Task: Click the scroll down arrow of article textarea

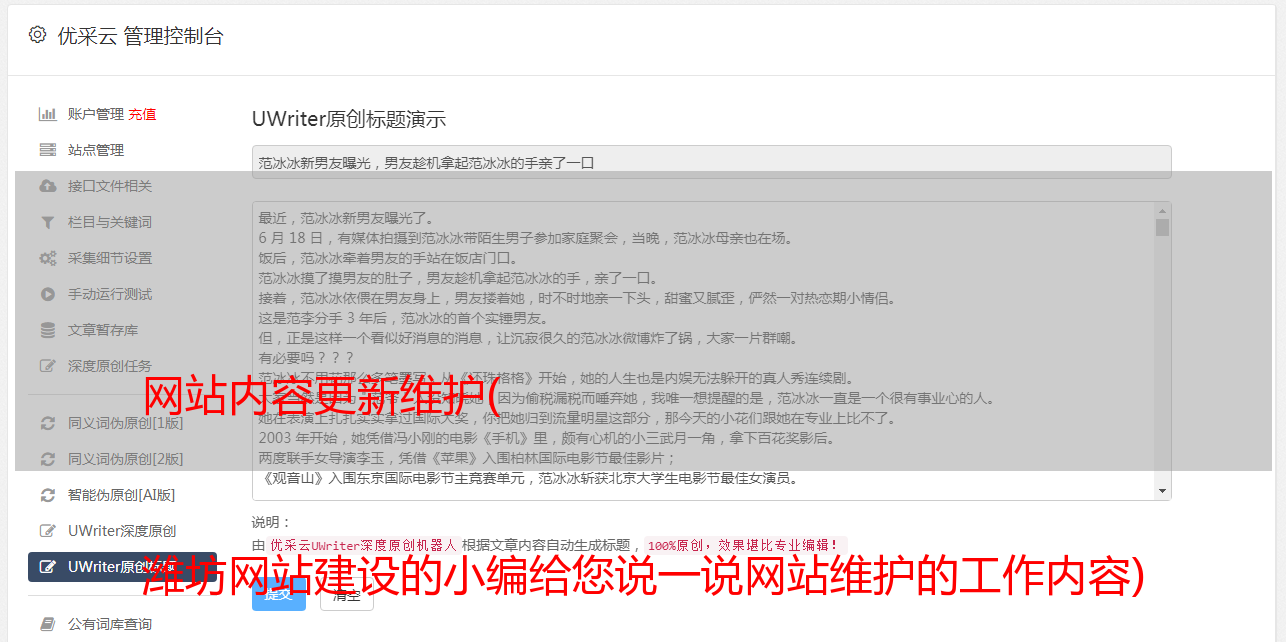Action: pyautogui.click(x=1162, y=491)
